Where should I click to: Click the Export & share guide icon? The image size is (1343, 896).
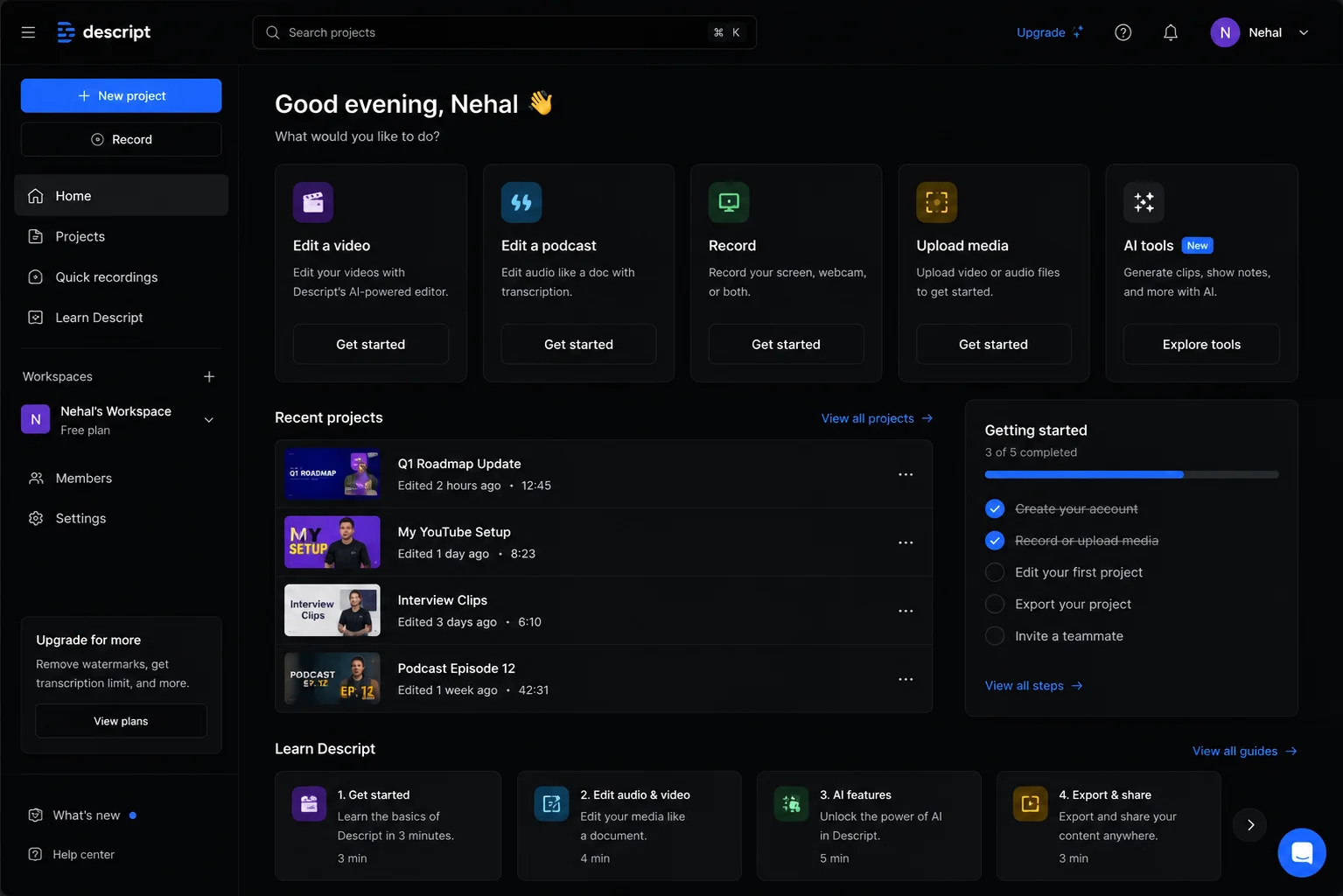1030,804
